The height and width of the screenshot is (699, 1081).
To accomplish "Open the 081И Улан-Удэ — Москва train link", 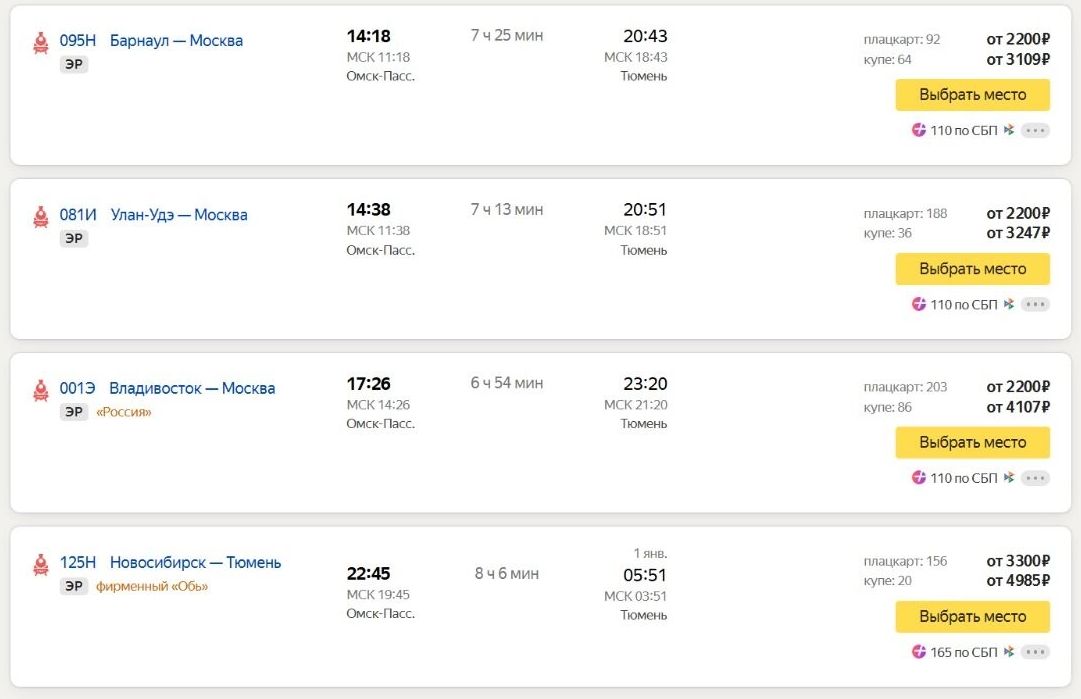I will click(153, 215).
